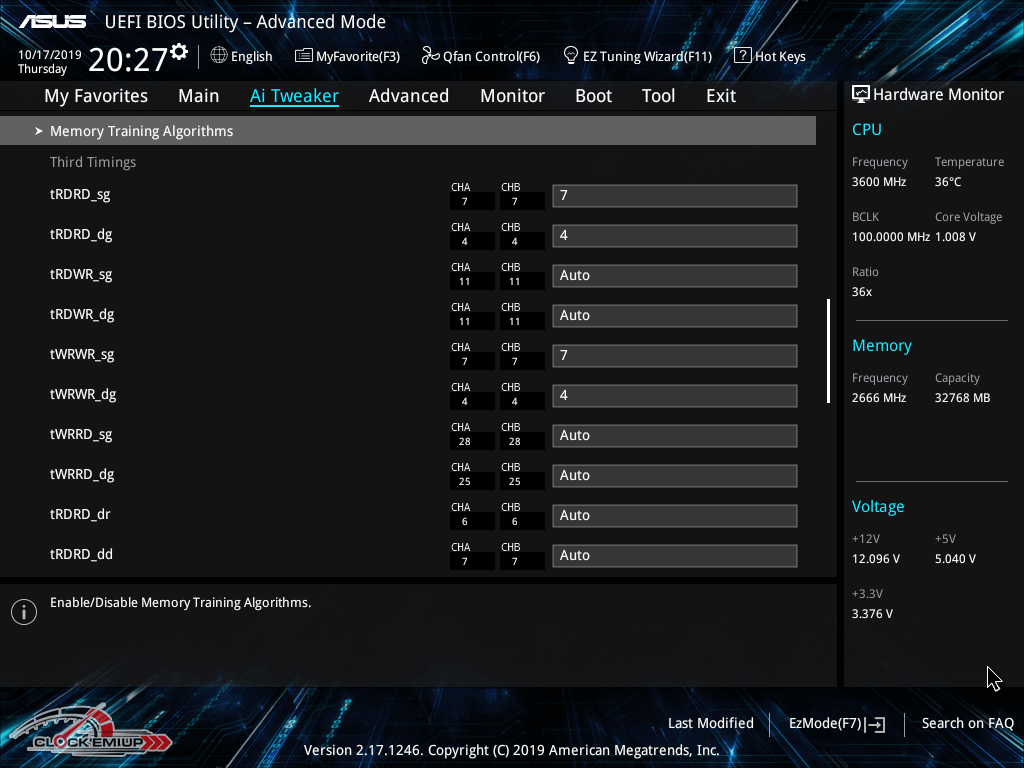Click the settings gear icon beside the clock
Image resolution: width=1024 pixels, height=768 pixels.
(179, 51)
